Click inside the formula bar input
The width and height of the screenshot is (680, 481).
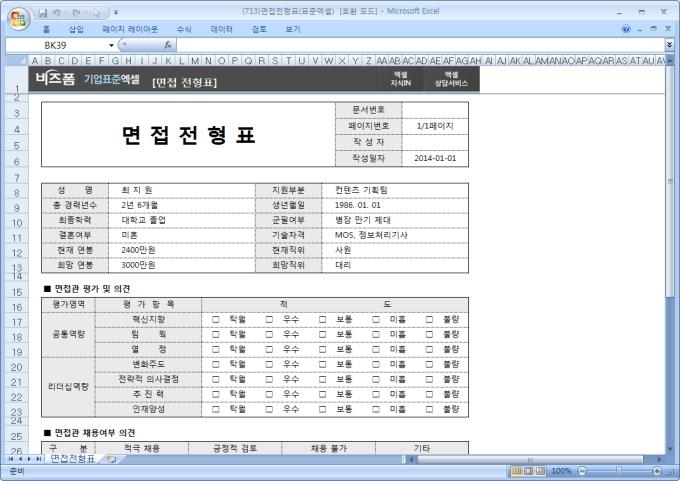[x=420, y=45]
